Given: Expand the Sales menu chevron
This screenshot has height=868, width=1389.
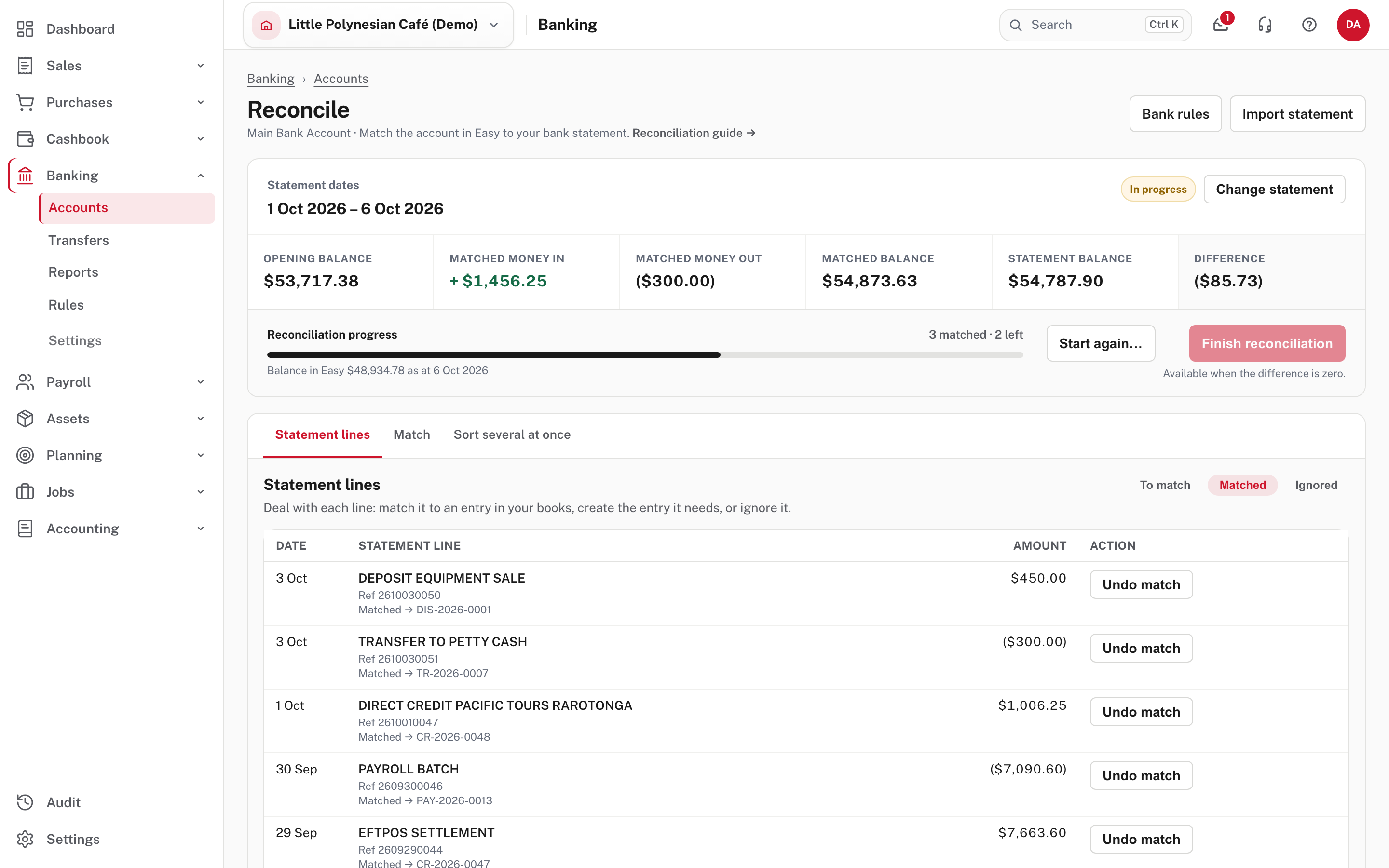Looking at the screenshot, I should 201,66.
